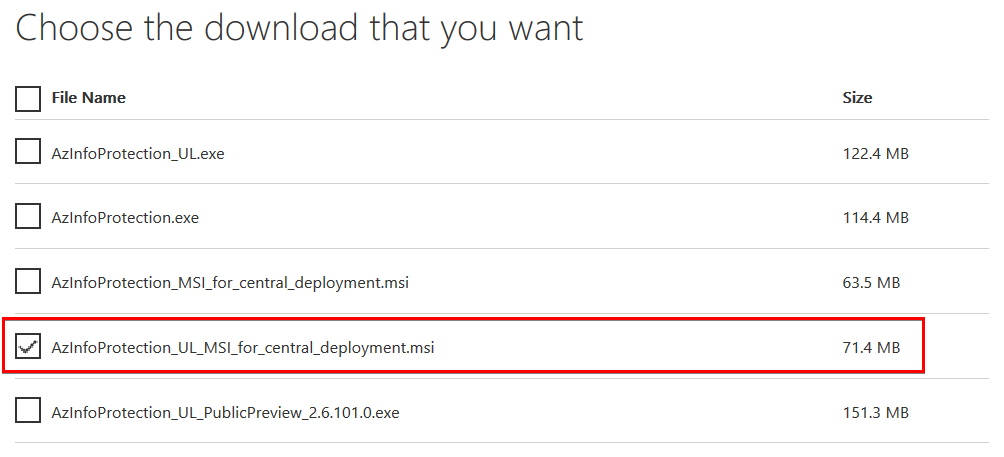Click AzInfoProtection_UL_PublicPreview_2.6.101.0.exe file name

click(225, 413)
